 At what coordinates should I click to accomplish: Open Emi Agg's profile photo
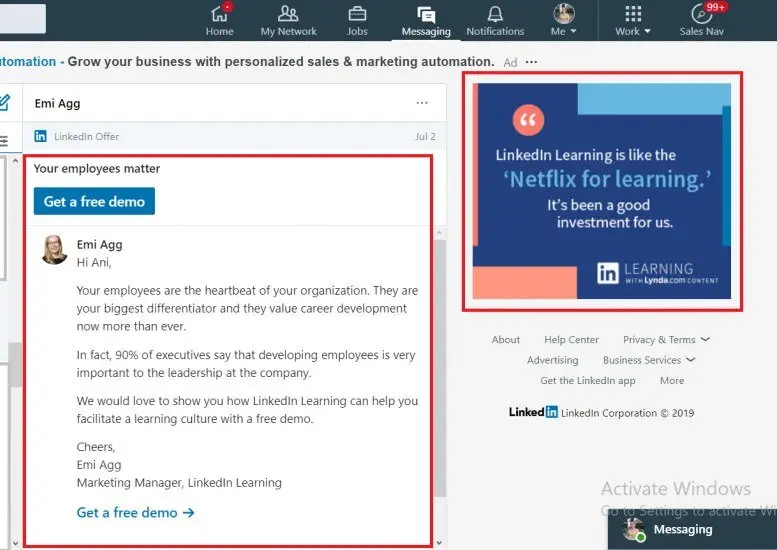pos(55,250)
